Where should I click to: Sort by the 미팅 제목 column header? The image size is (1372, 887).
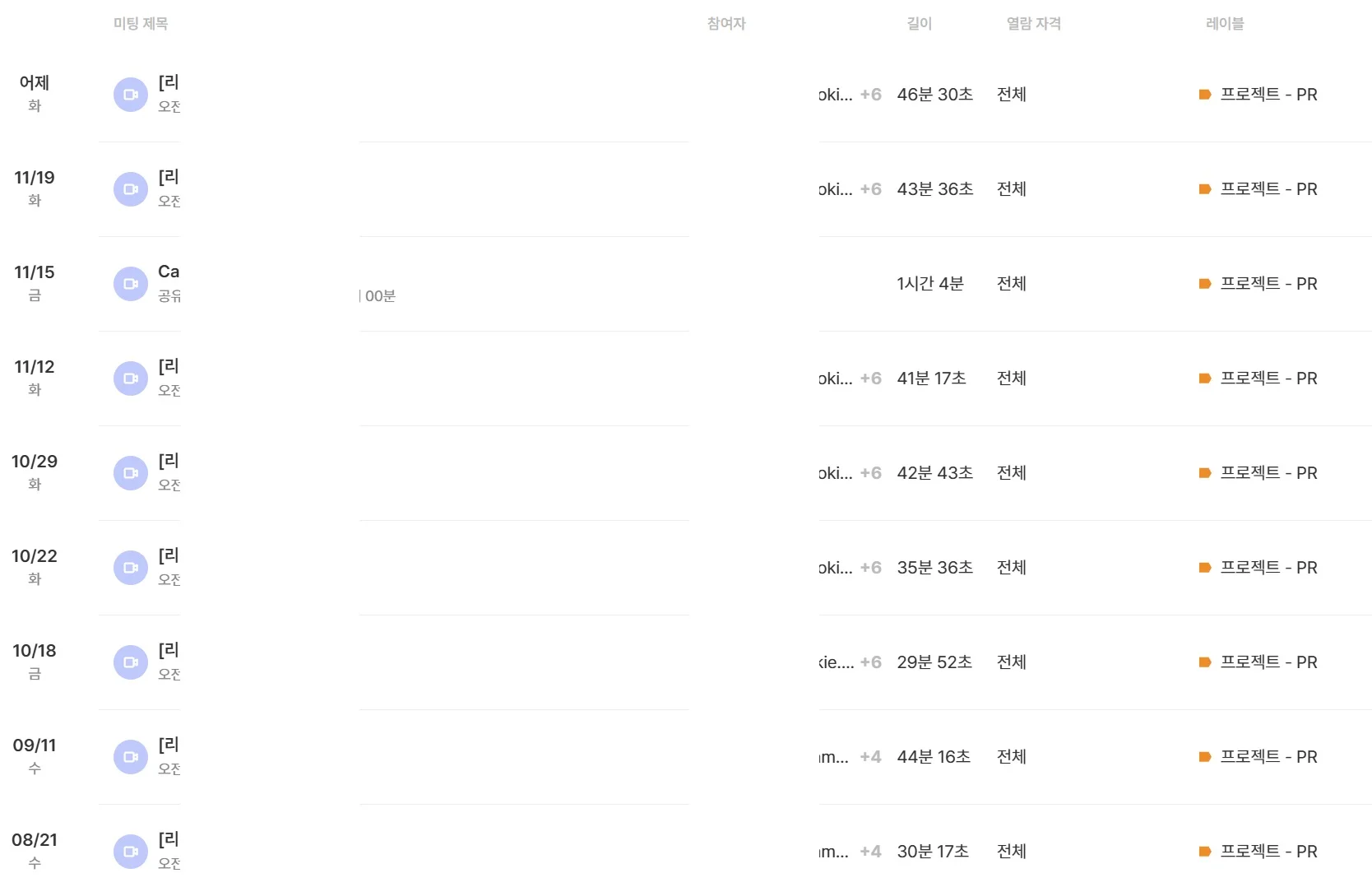(141, 24)
